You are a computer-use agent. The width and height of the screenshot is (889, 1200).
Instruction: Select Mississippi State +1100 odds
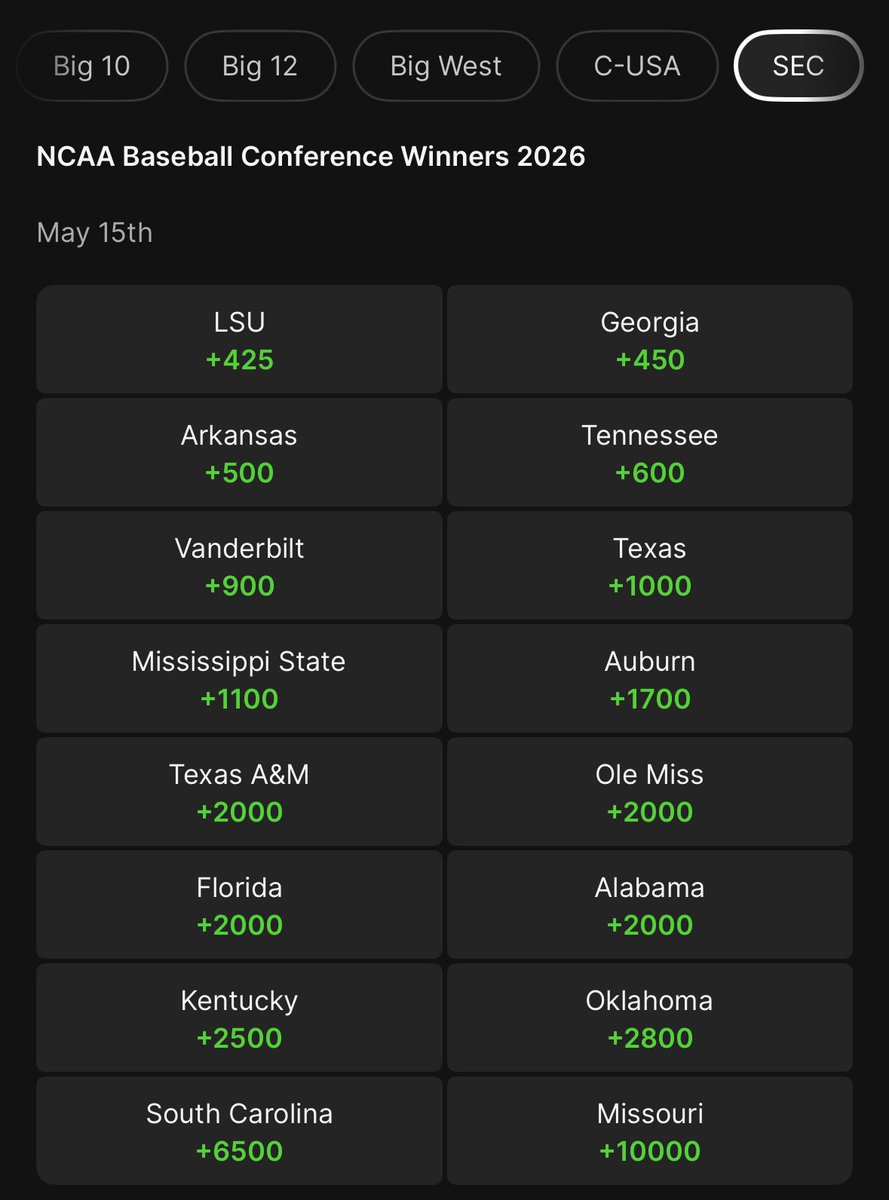click(x=239, y=679)
